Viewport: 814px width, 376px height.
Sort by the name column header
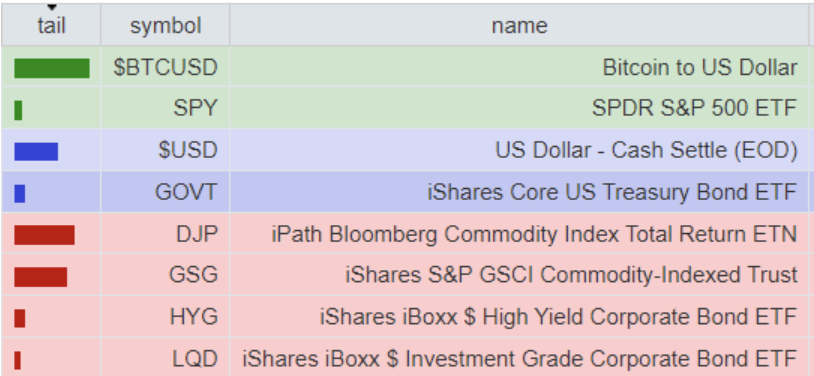519,25
